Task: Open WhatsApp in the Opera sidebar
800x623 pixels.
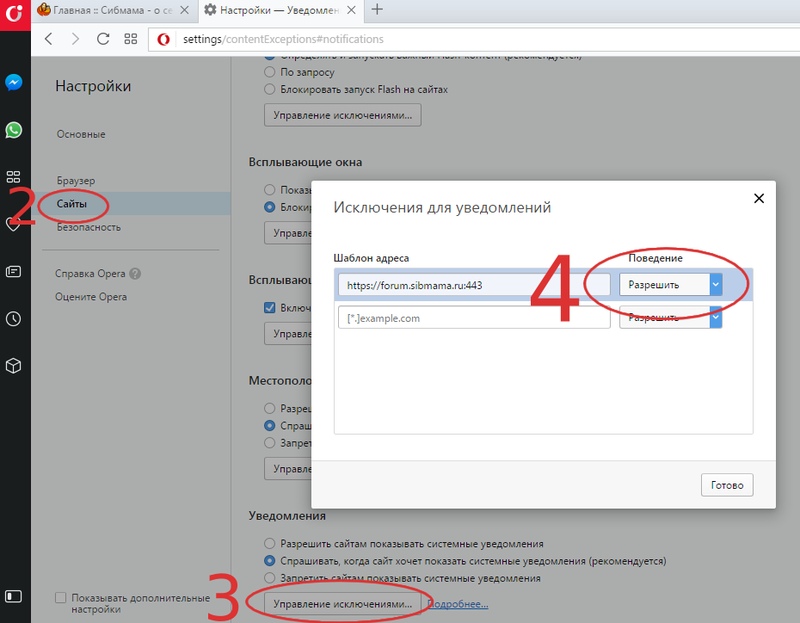Action: click(x=14, y=130)
